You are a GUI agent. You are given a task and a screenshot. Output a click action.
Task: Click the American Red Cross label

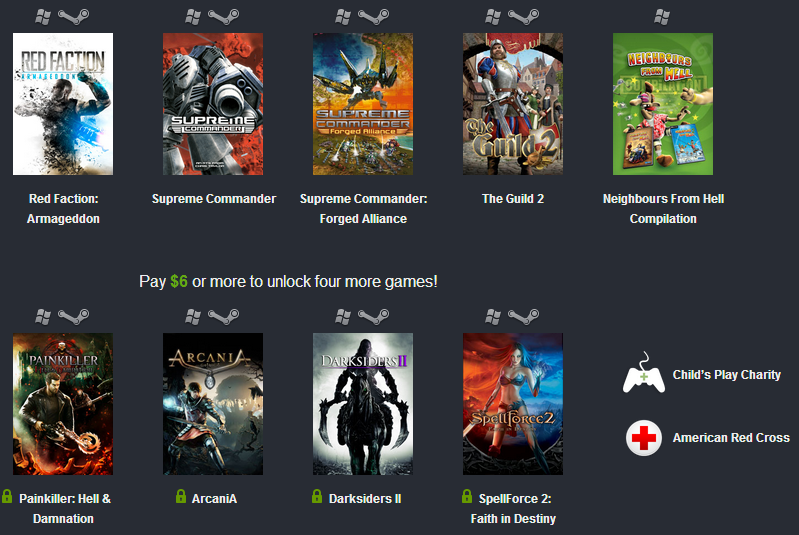(731, 438)
